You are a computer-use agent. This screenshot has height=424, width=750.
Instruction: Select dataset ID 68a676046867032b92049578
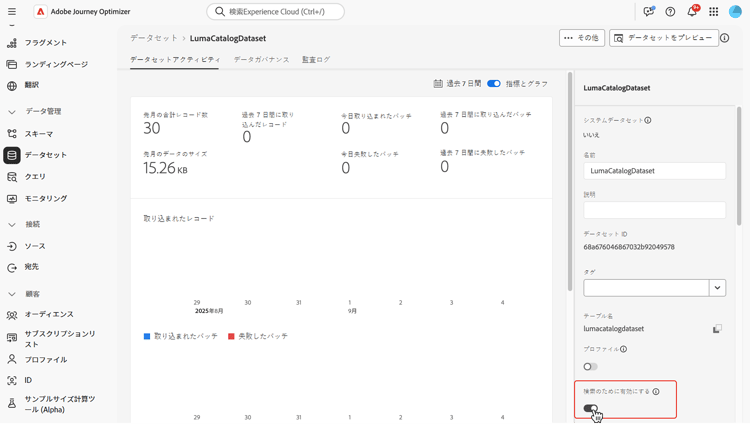629,247
